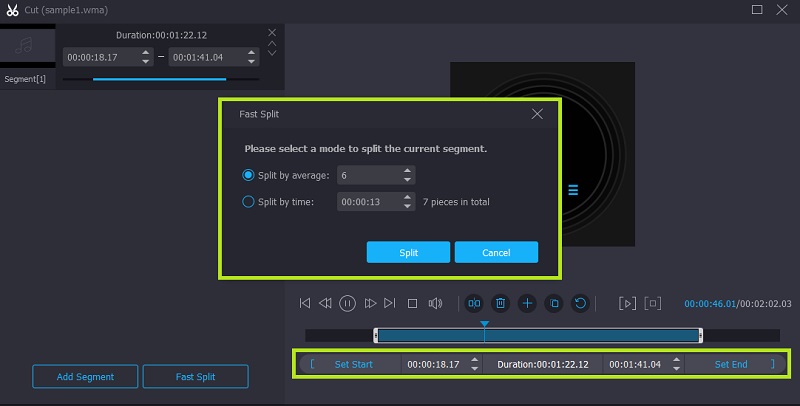This screenshot has width=800, height=406.
Task: Delete segment using the trash icon
Action: pos(501,303)
